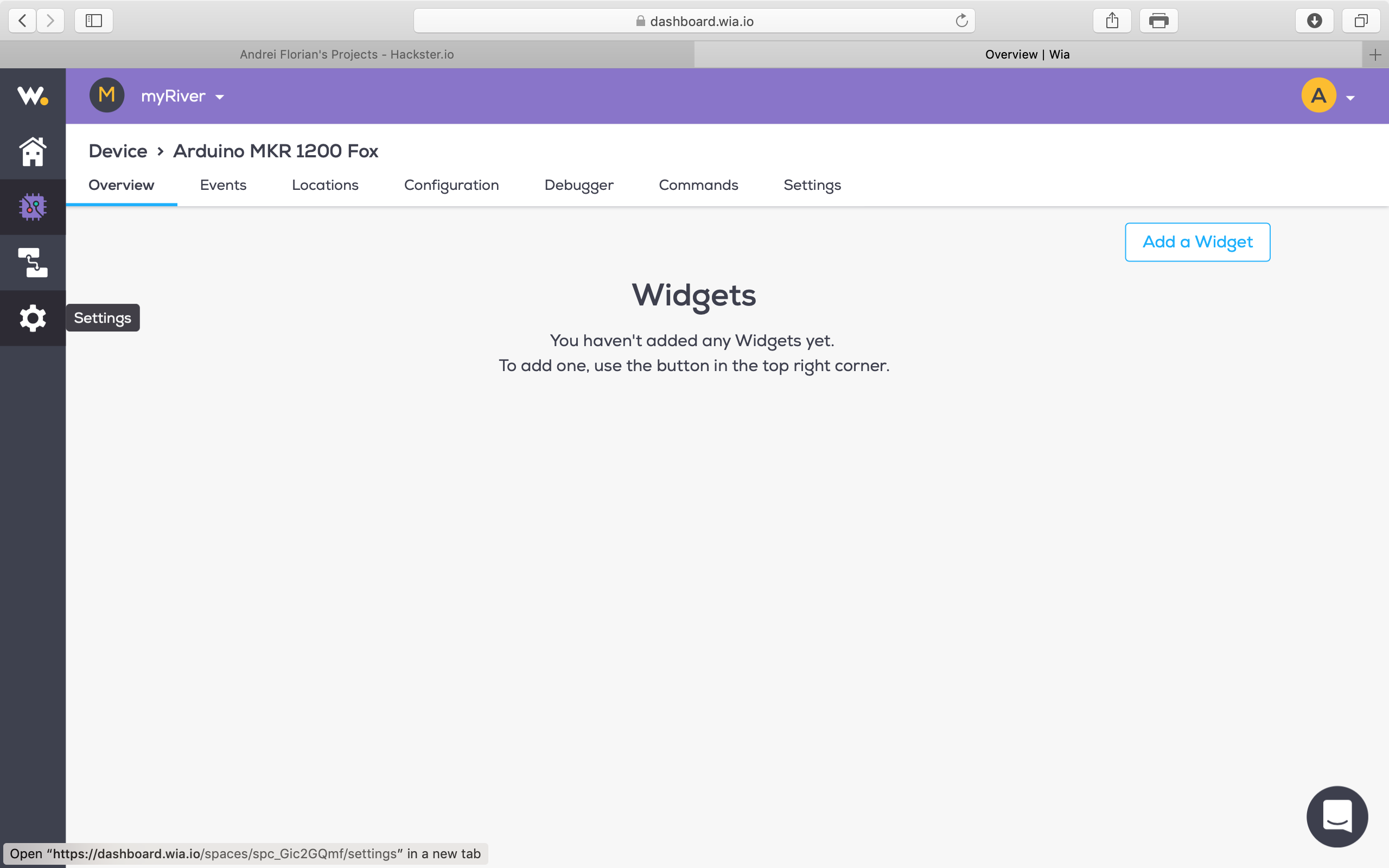Open the chat support bubble
The height and width of the screenshot is (868, 1389).
(x=1337, y=816)
